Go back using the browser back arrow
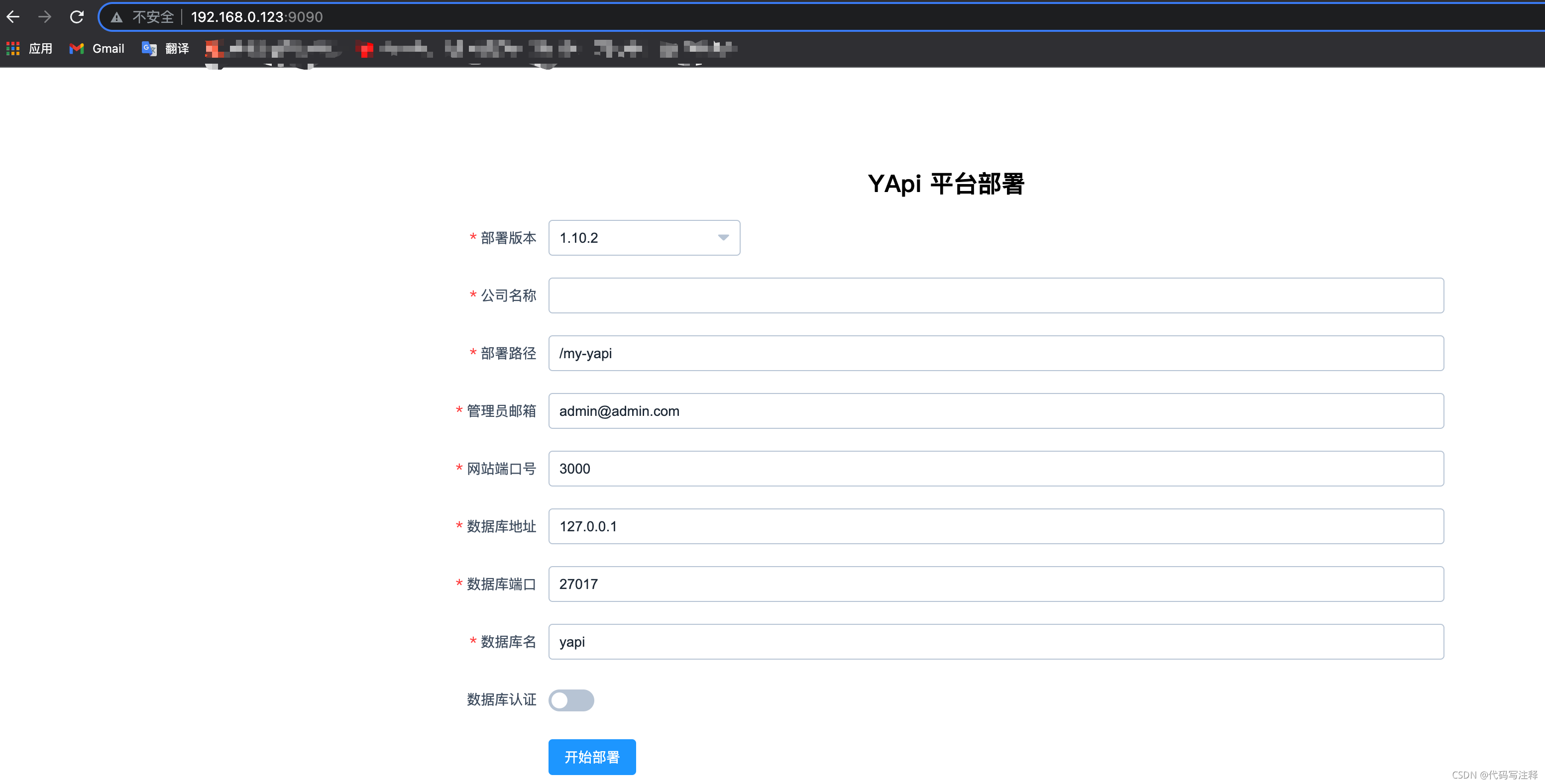The height and width of the screenshot is (784, 1545). tap(13, 17)
